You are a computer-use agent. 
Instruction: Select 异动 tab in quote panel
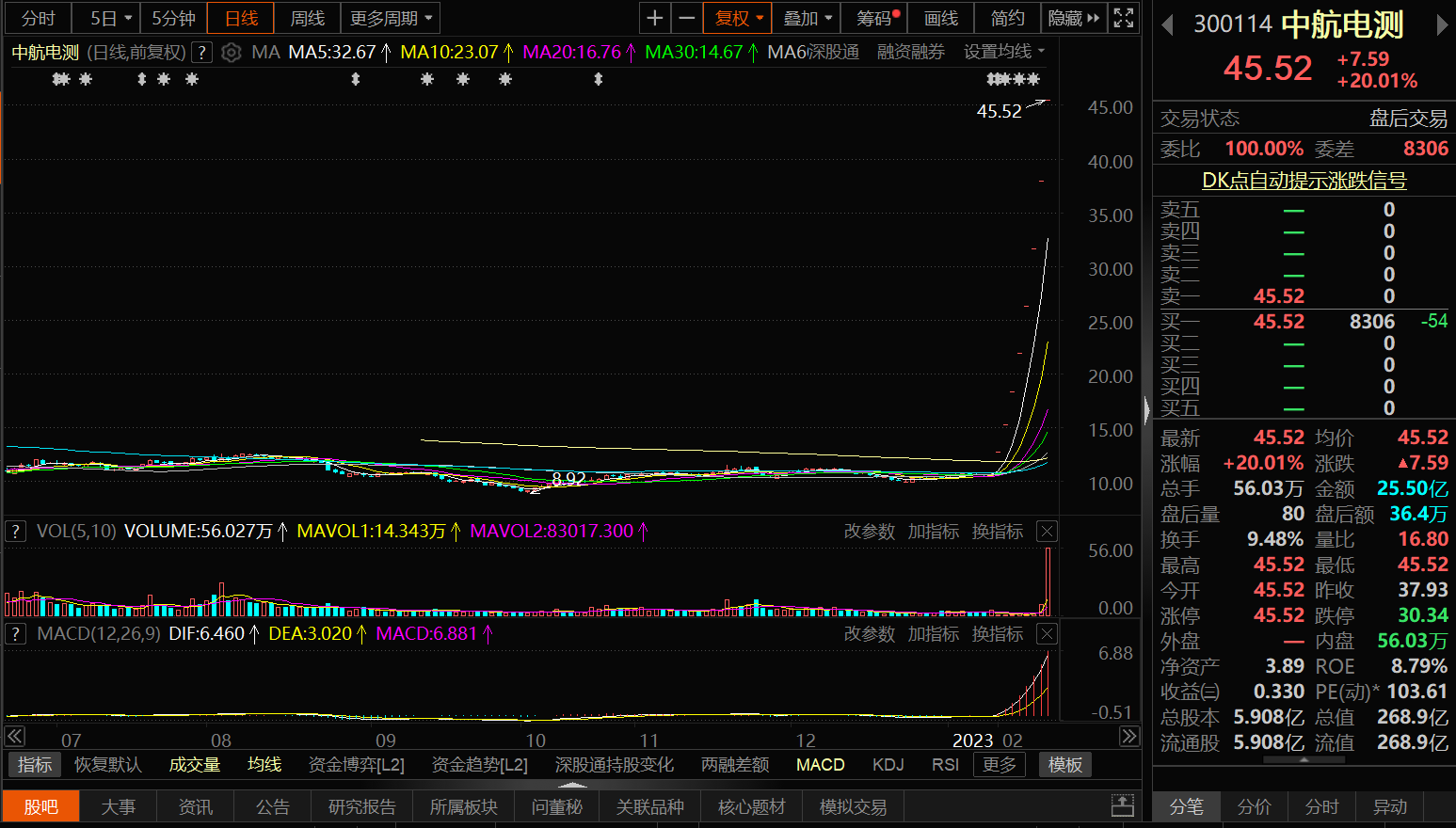[1389, 806]
